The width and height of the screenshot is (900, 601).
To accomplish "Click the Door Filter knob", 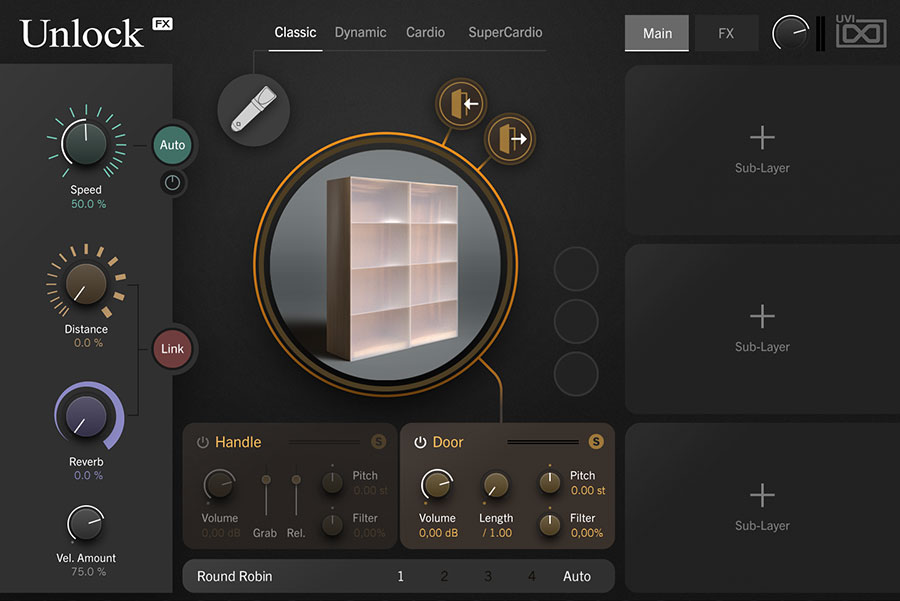I will (550, 525).
